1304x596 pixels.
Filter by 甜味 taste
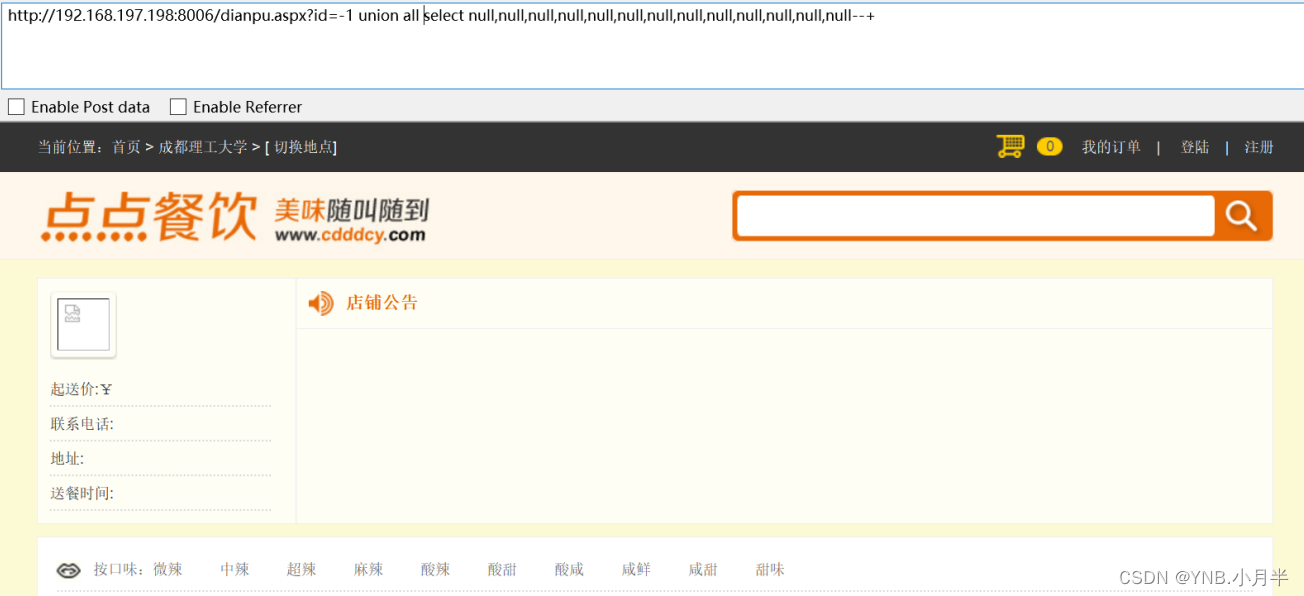tap(771, 569)
